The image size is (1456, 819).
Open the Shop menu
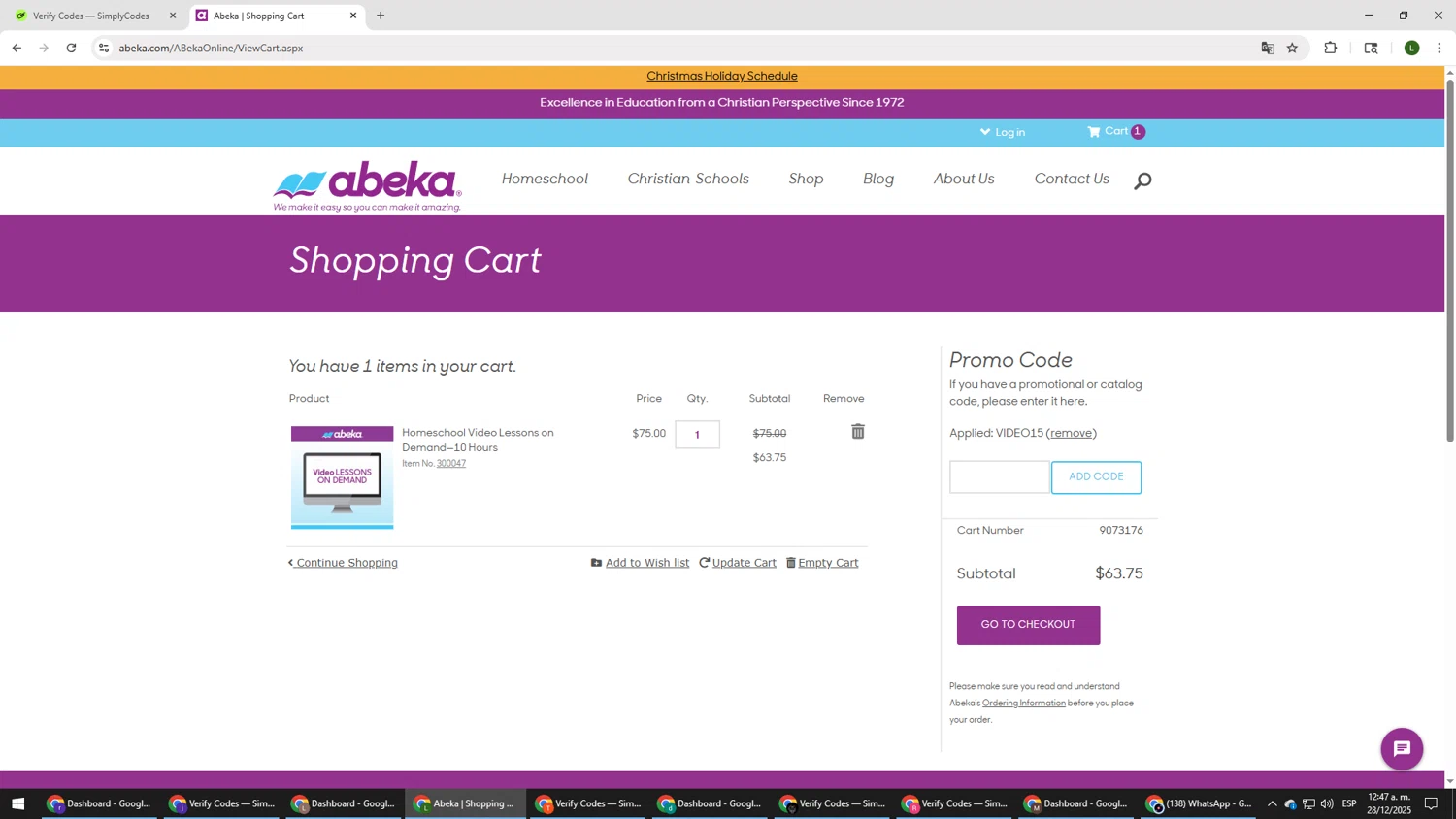coord(806,180)
